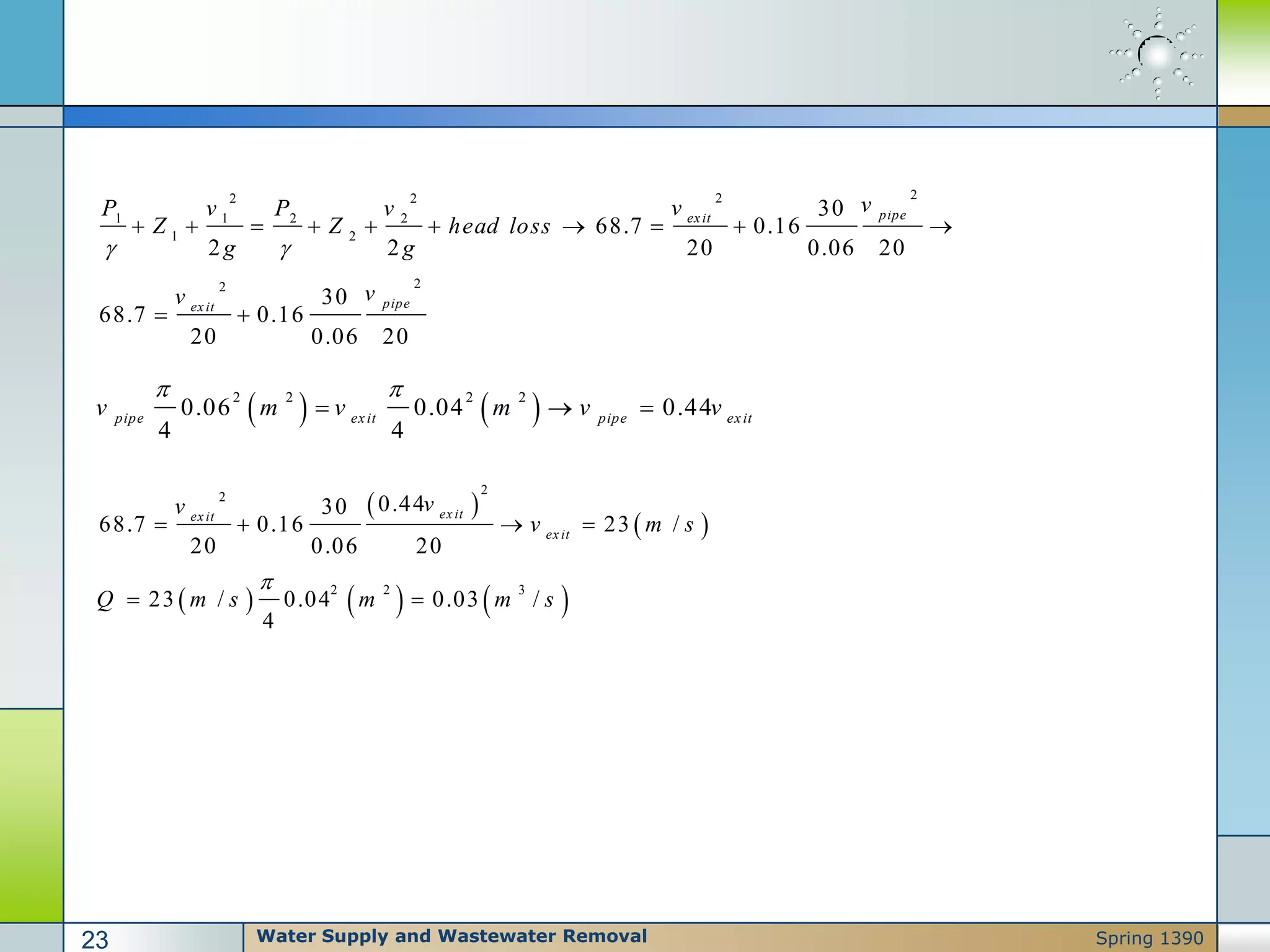Click the "head loss" term in the equation
The width and height of the screenshot is (1270, 952).
point(499,226)
